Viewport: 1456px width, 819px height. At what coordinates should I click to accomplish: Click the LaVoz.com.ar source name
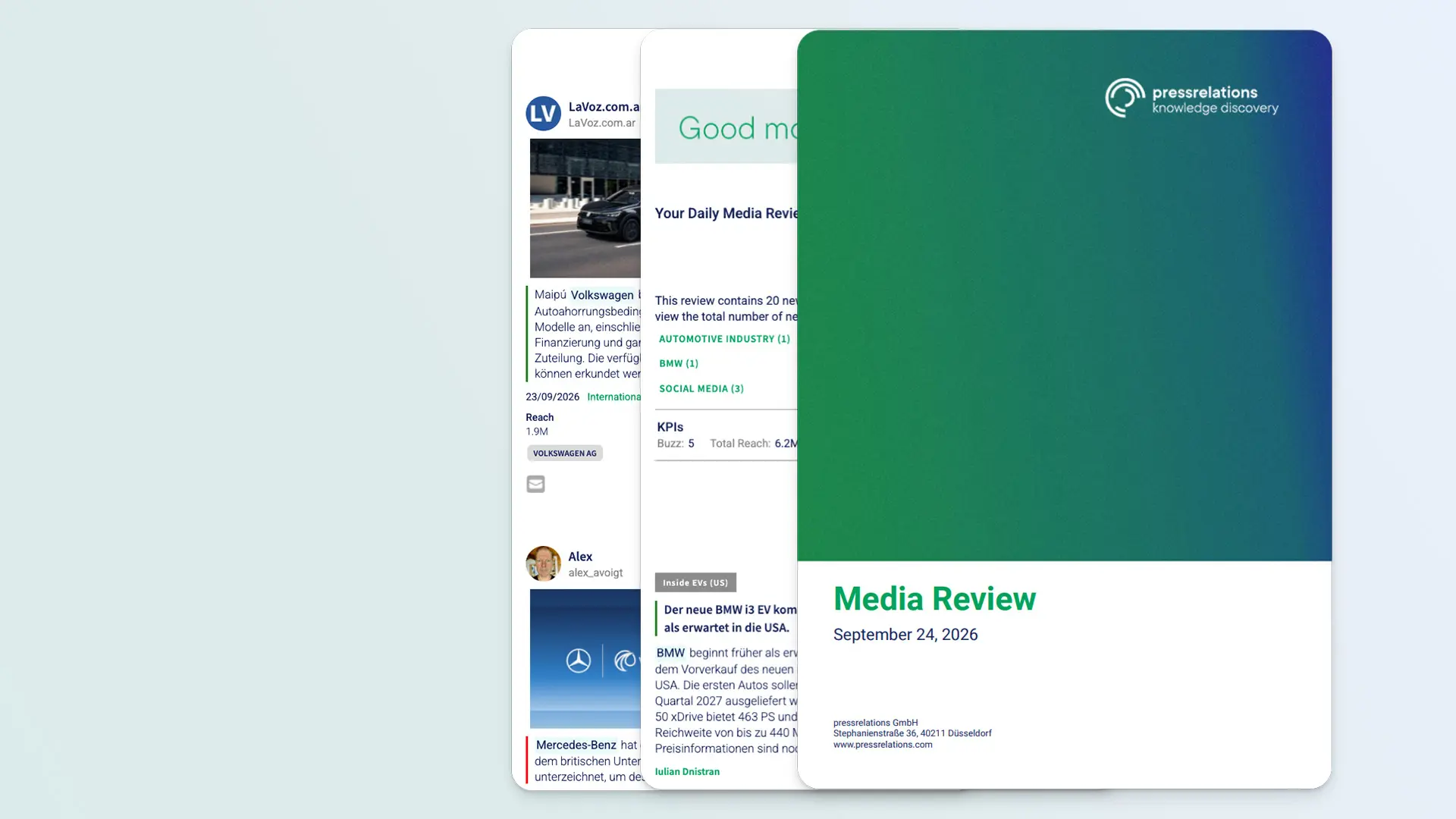(x=604, y=107)
